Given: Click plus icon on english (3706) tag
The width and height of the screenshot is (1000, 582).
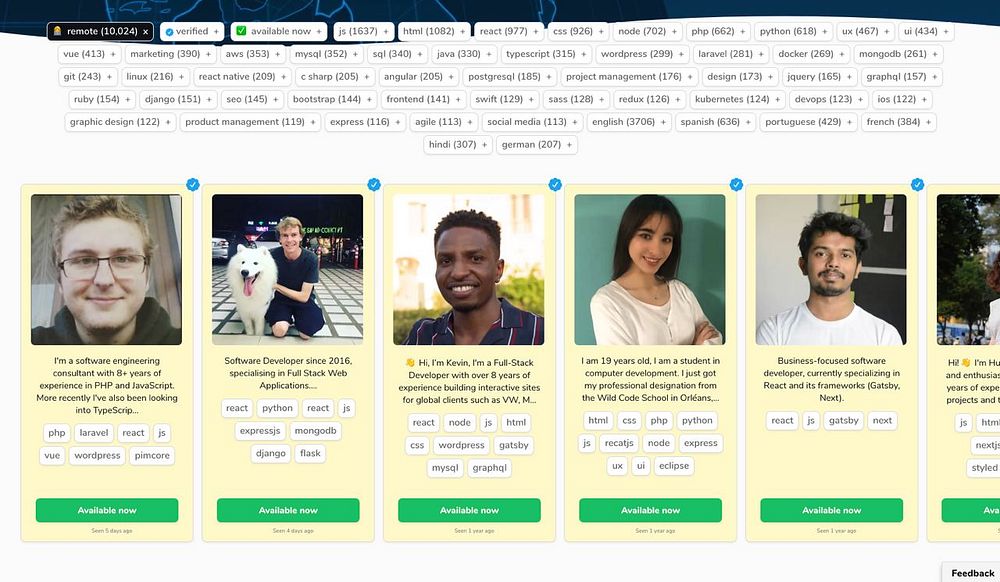Looking at the screenshot, I should pos(663,122).
